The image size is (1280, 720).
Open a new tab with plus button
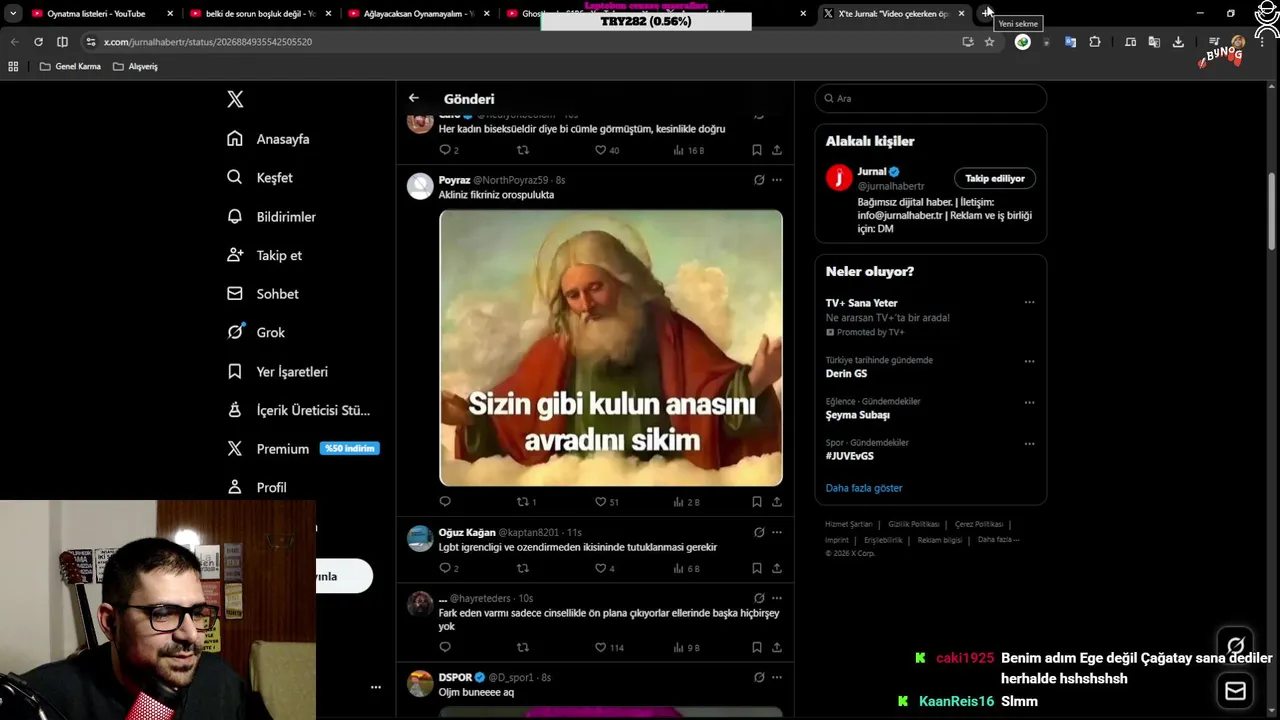click(988, 13)
